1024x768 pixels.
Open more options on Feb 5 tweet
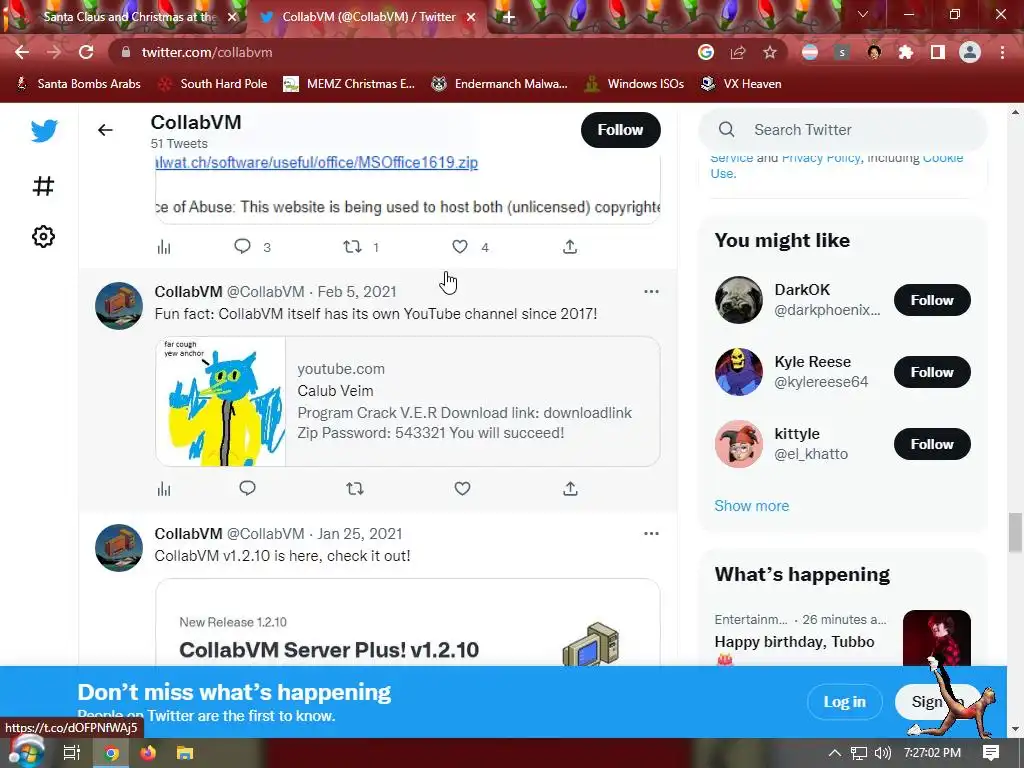tap(651, 291)
